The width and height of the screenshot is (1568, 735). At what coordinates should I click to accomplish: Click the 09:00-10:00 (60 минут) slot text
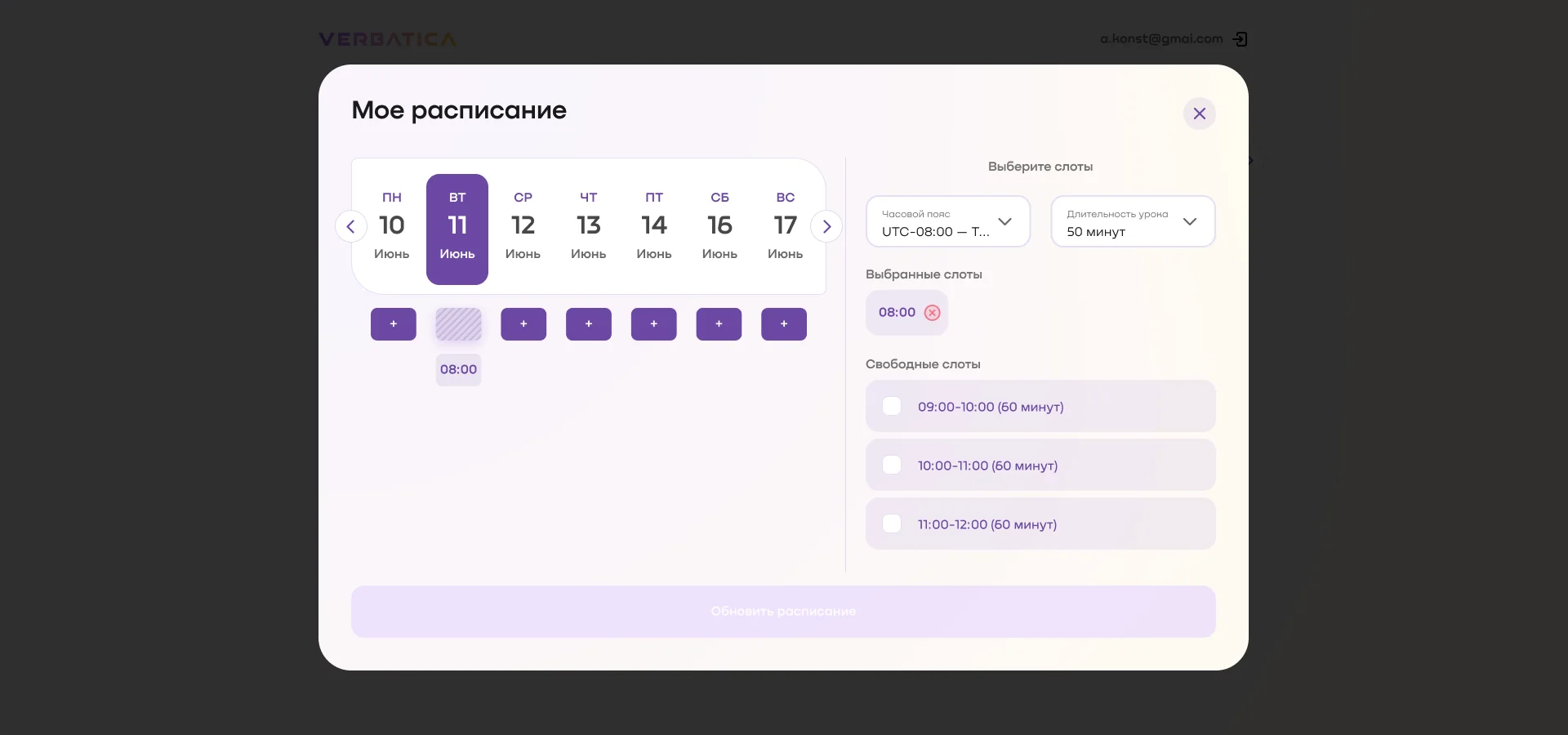[991, 407]
